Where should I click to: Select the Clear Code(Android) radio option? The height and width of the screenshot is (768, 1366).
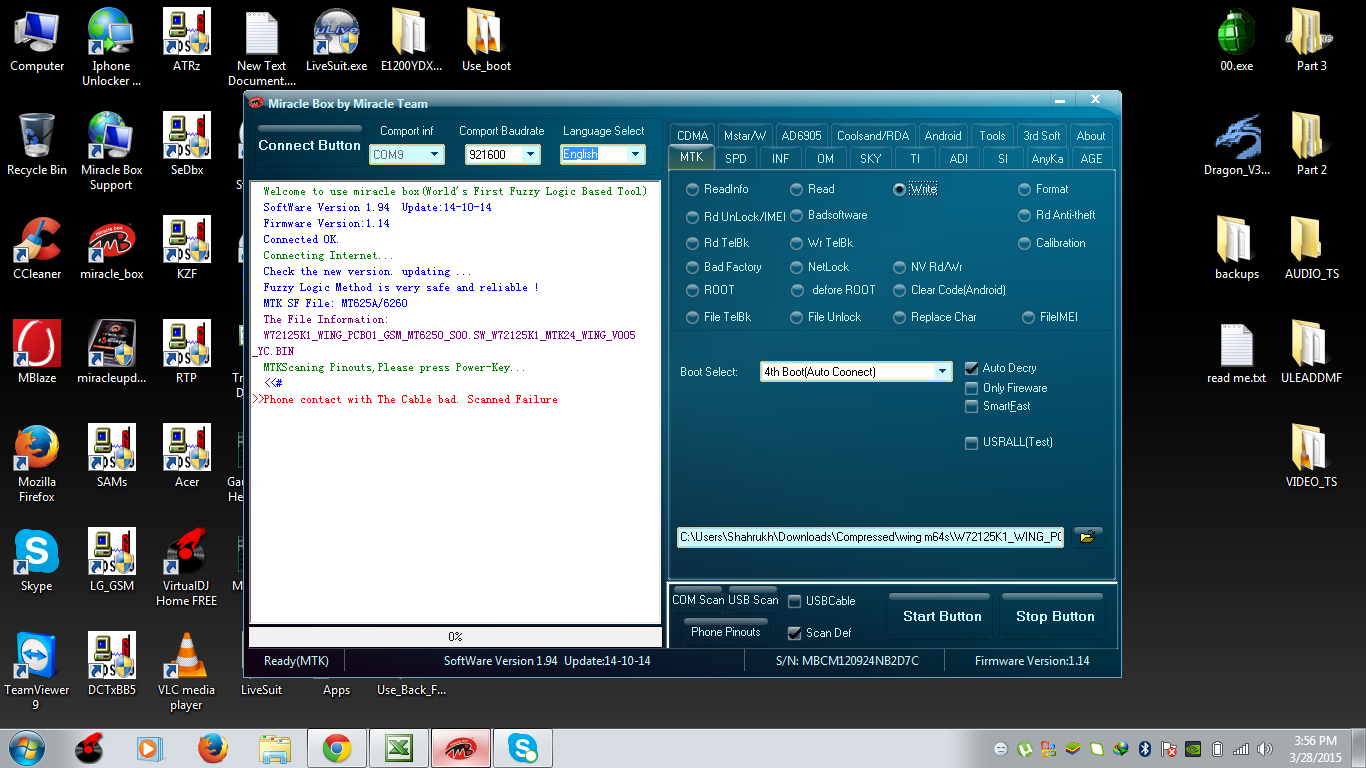(949, 290)
